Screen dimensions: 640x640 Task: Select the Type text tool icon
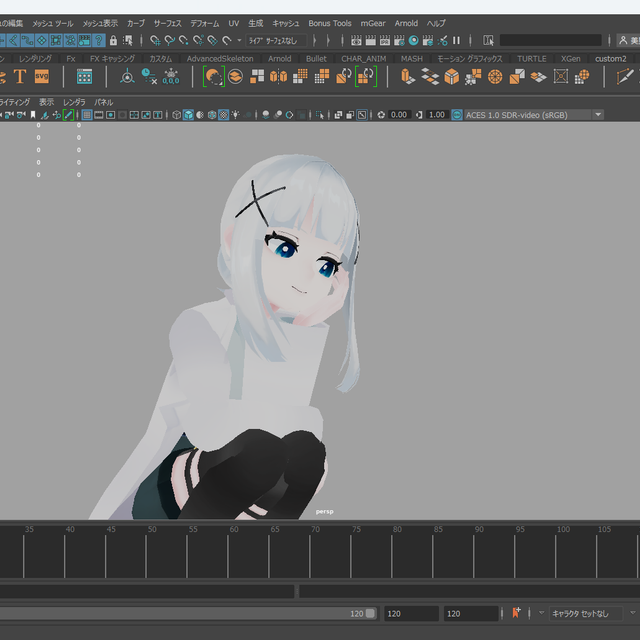tap(20, 76)
